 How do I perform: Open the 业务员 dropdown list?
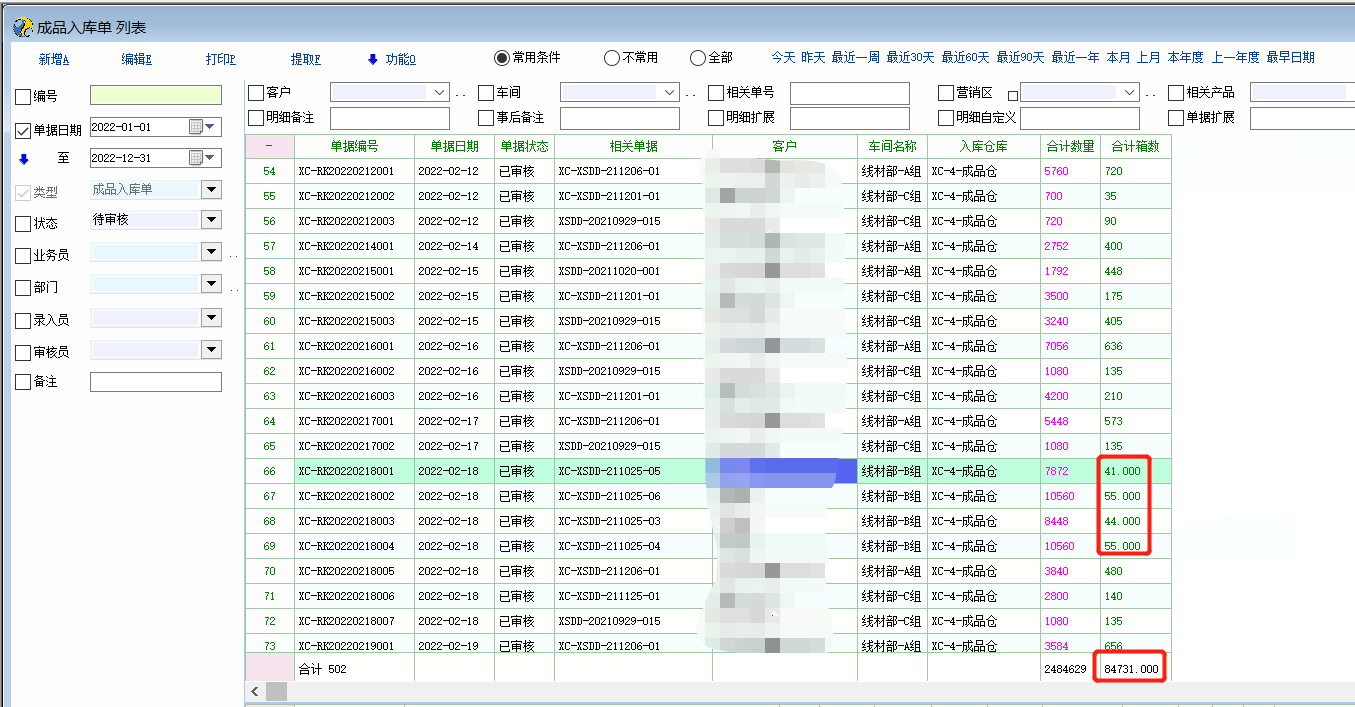pos(210,253)
